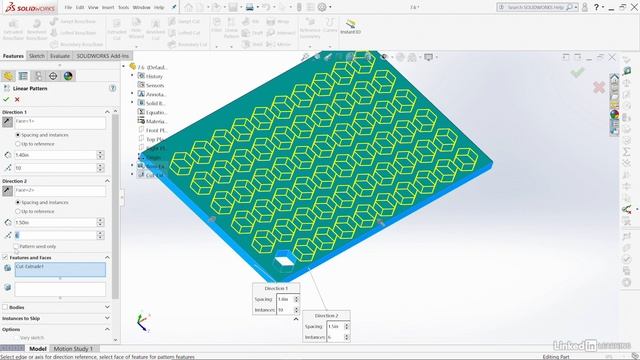Click the Home icon in top toolbar
The image size is (640, 360).
coord(189,7)
